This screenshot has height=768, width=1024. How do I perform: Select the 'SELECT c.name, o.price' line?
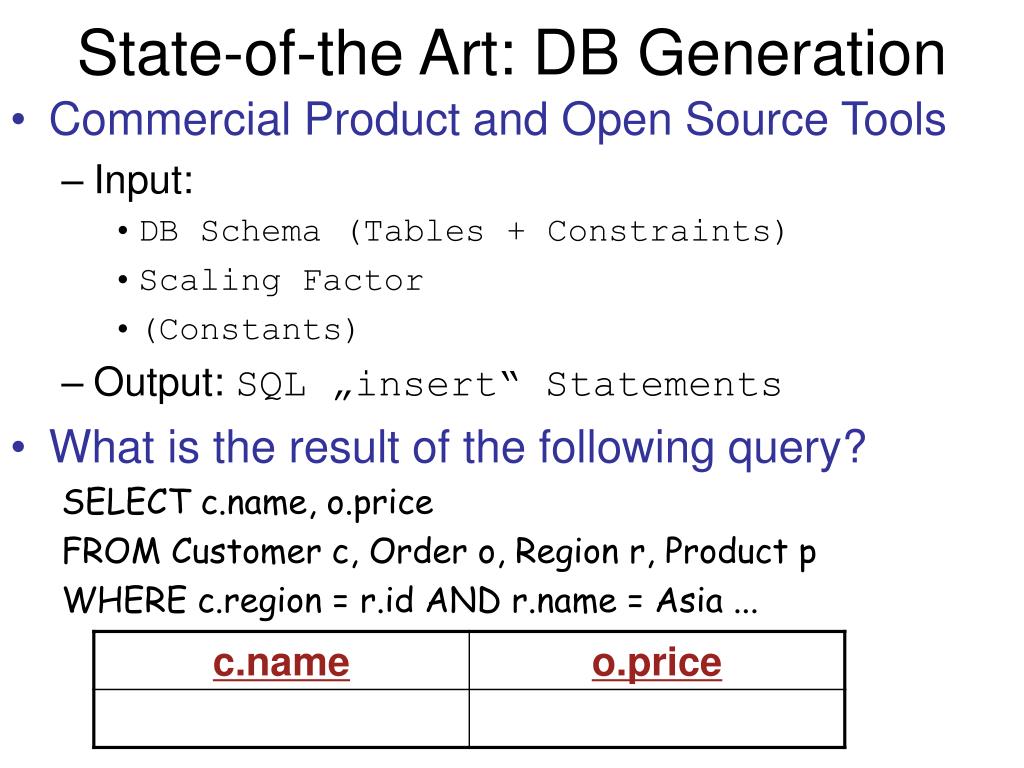coord(248,504)
